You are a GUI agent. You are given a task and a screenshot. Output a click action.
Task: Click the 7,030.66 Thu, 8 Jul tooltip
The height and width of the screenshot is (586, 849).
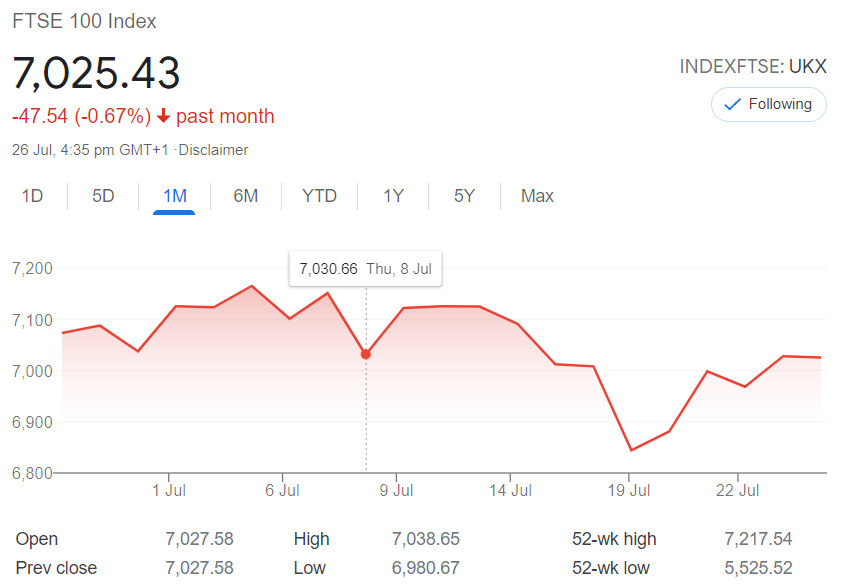(x=366, y=269)
